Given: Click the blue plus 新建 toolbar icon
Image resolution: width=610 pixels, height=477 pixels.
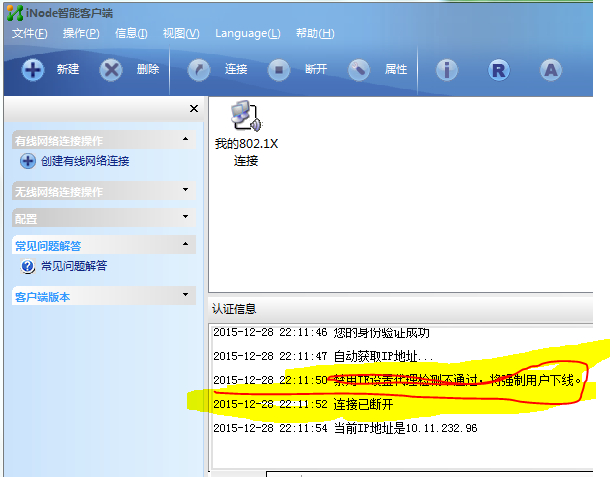Looking at the screenshot, I should click(x=33, y=70).
